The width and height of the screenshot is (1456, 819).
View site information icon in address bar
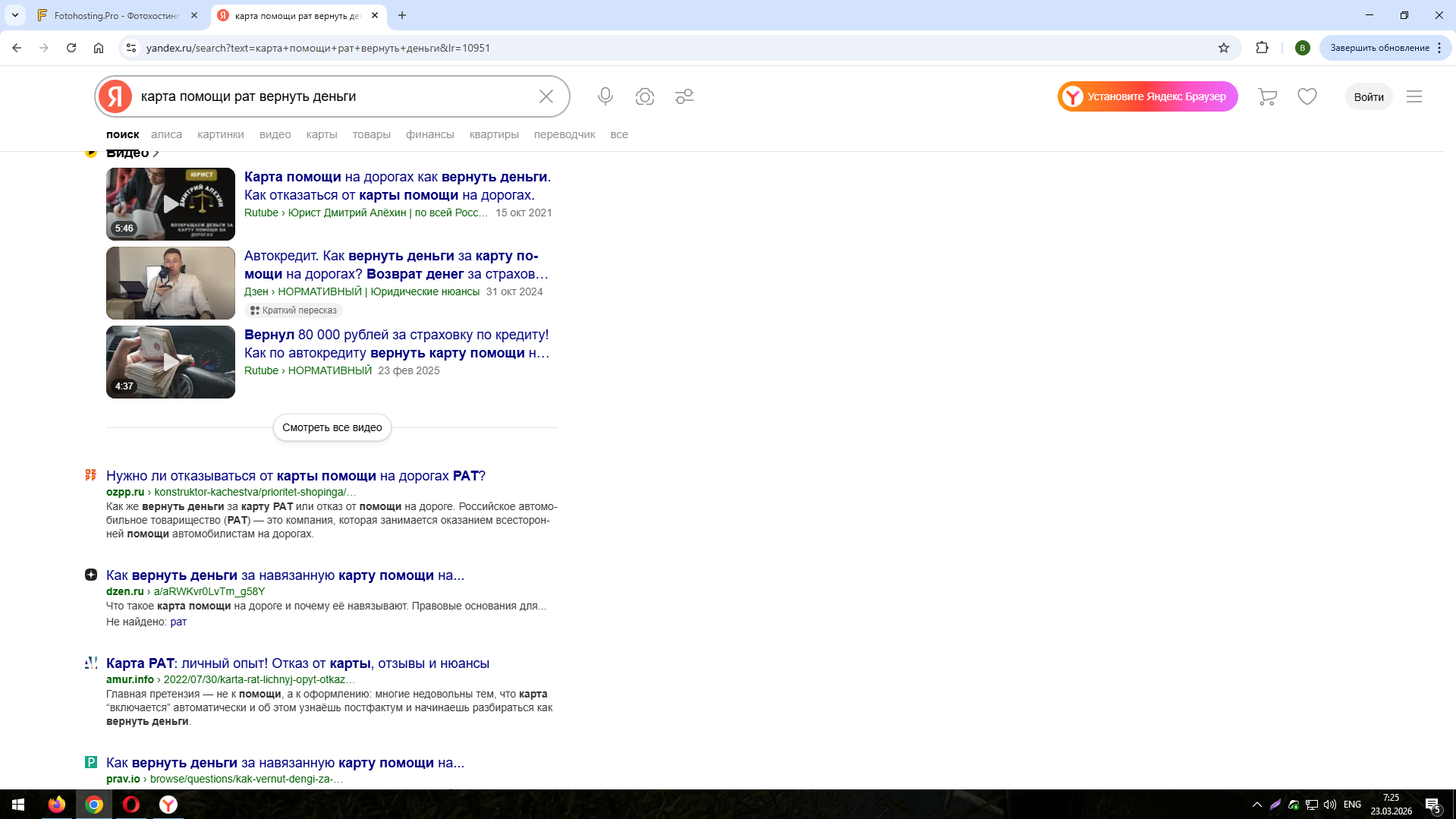[131, 48]
